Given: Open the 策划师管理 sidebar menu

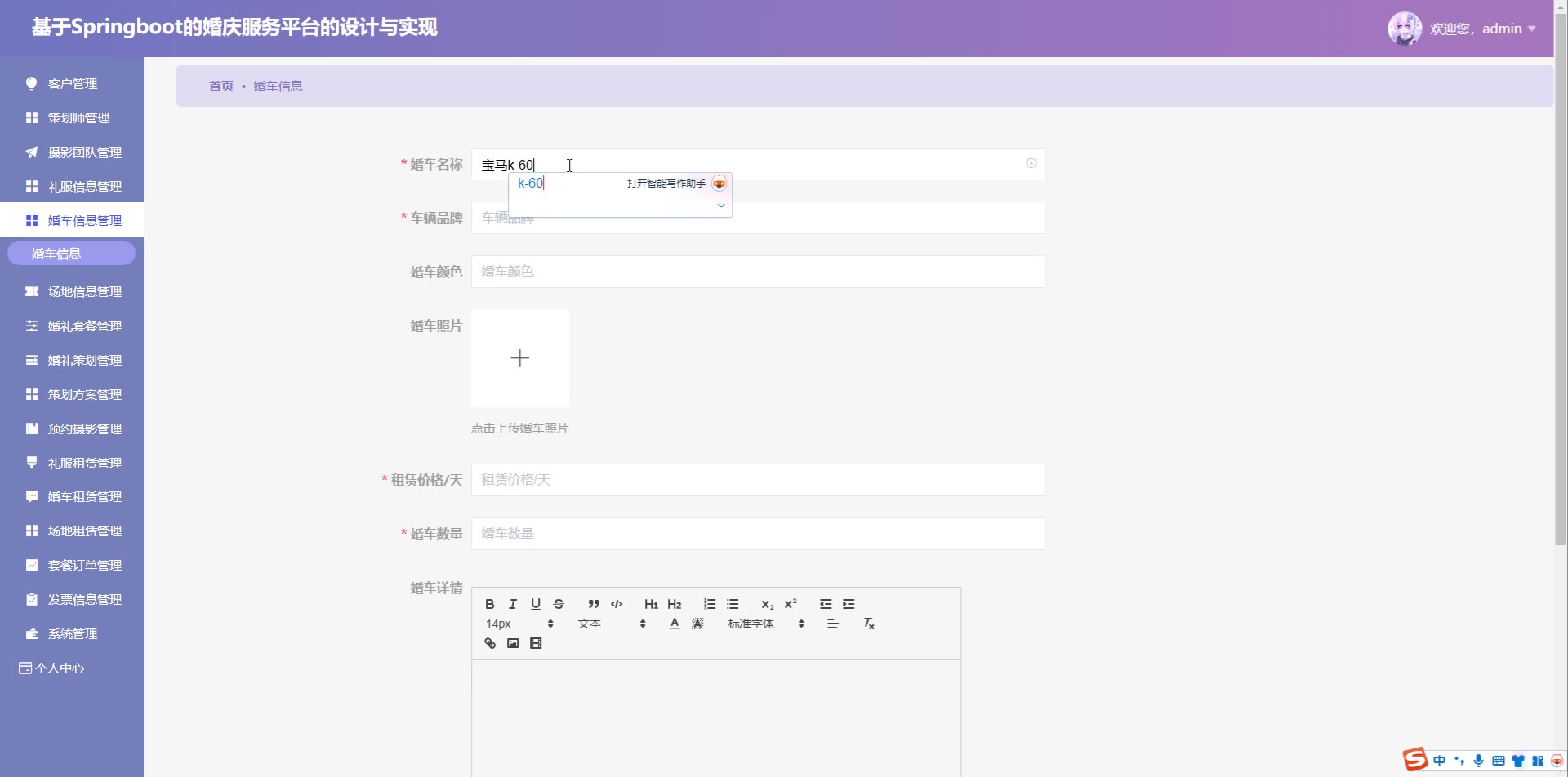Looking at the screenshot, I should [x=72, y=118].
